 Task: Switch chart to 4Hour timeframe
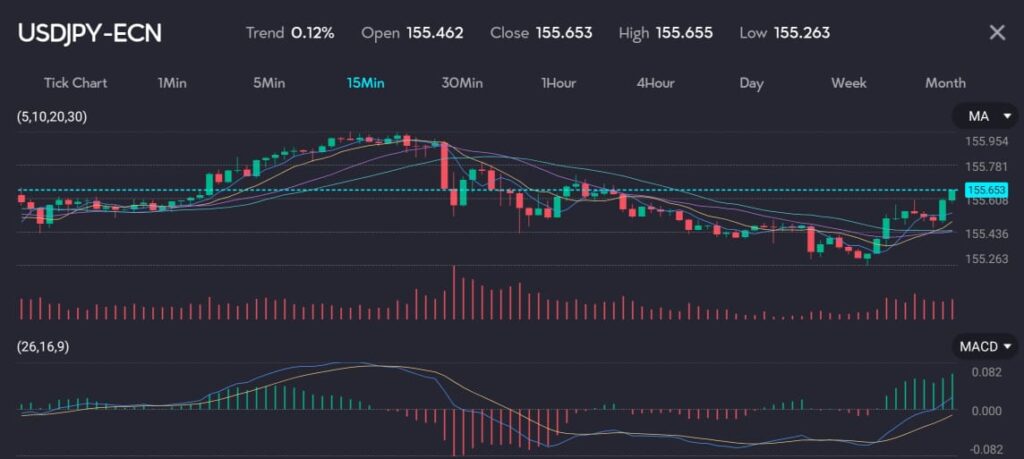click(x=655, y=83)
